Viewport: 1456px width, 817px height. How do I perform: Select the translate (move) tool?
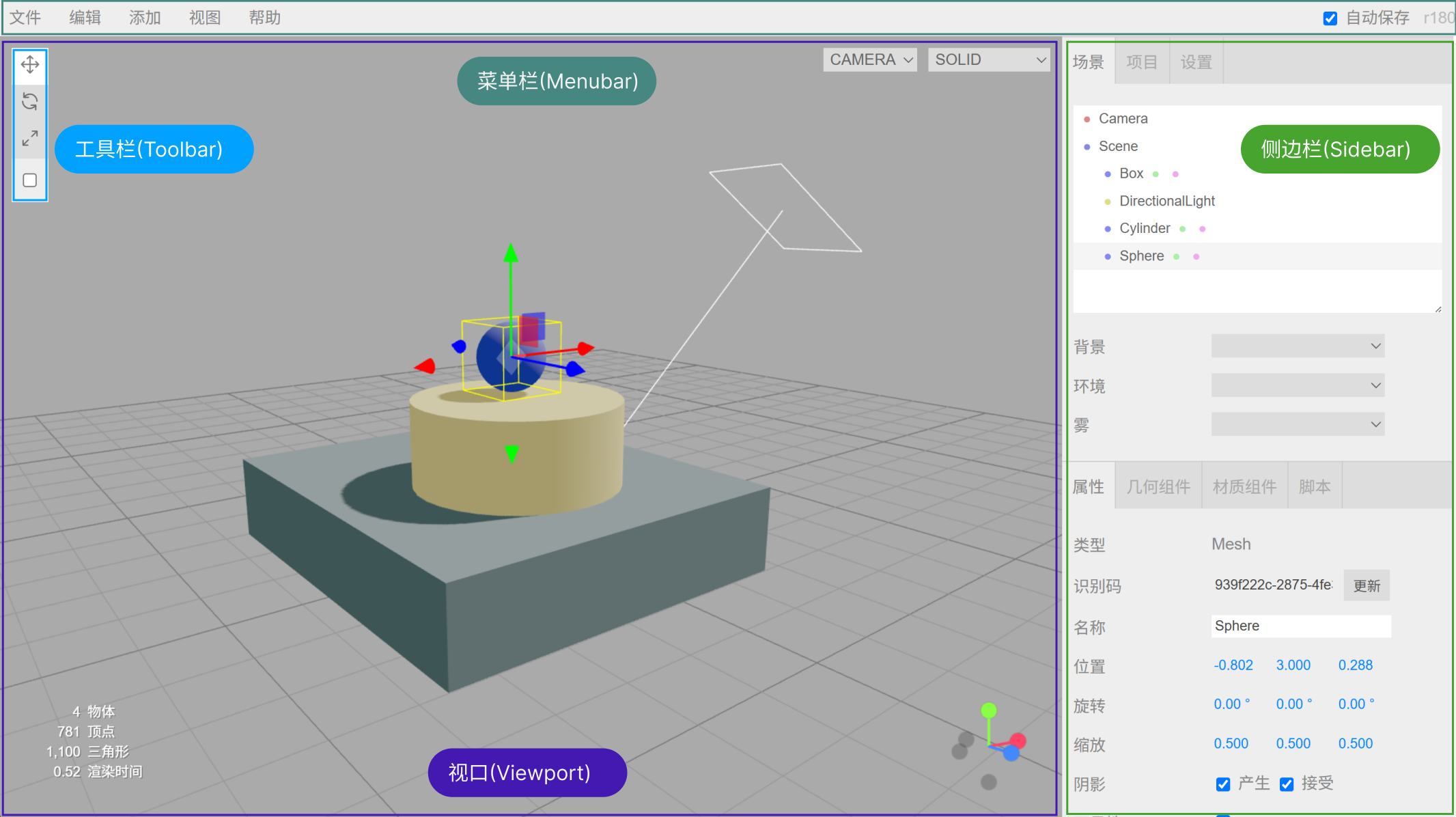point(29,65)
